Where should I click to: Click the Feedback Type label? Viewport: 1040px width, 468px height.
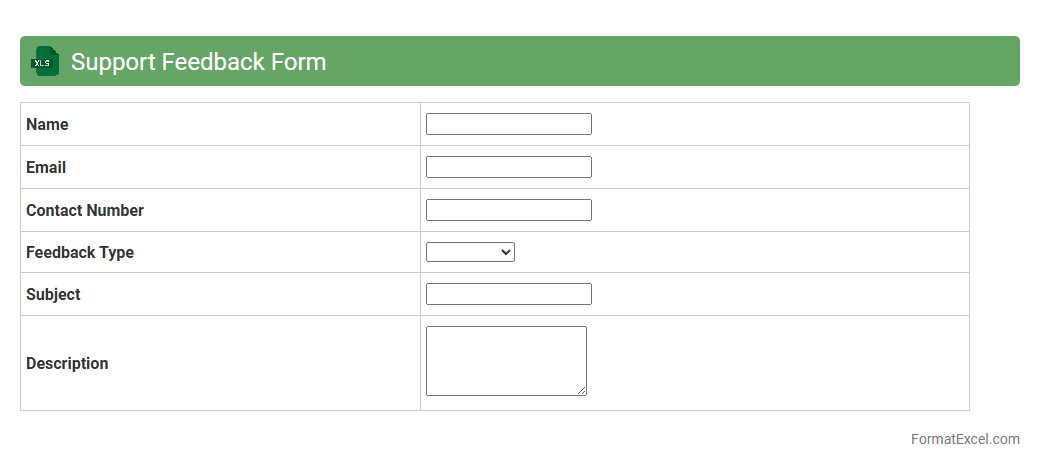pyautogui.click(x=80, y=252)
